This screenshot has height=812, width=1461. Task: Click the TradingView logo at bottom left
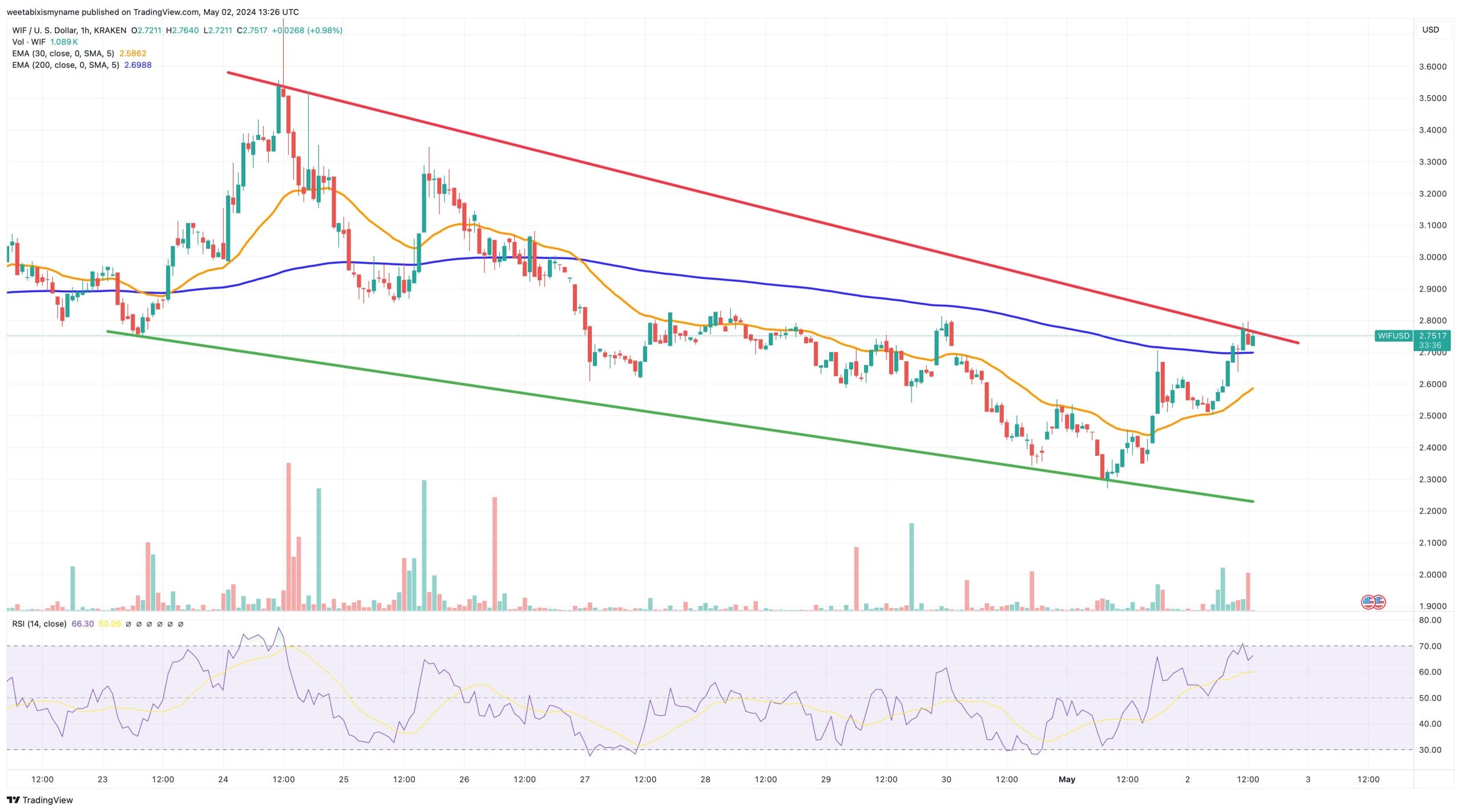[40, 800]
